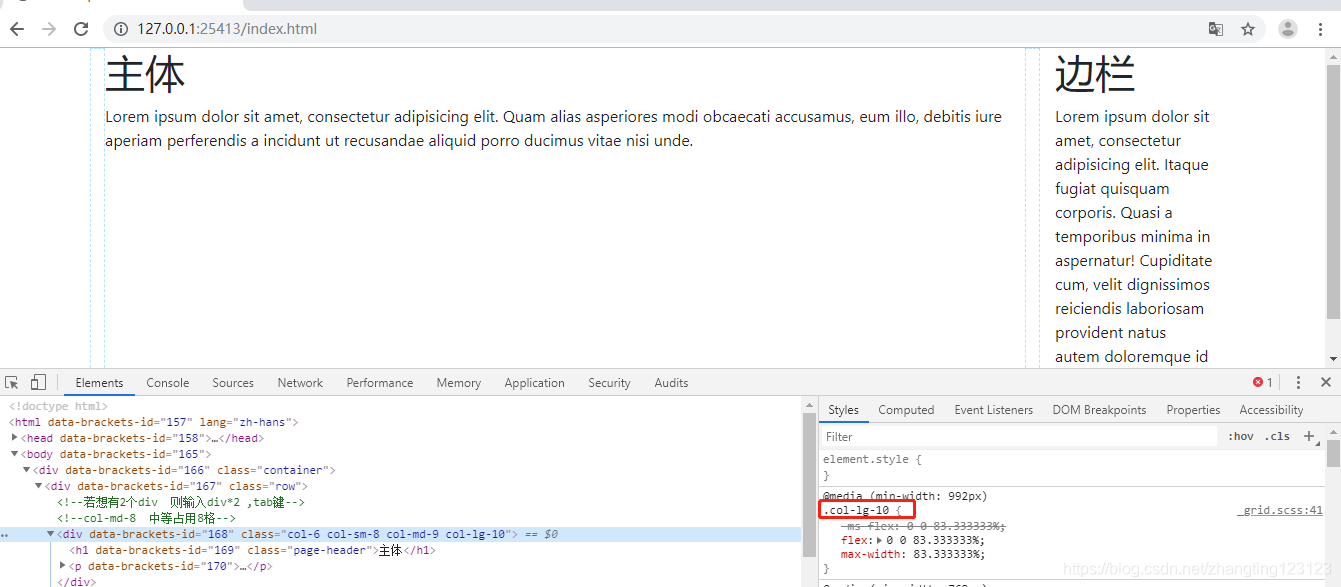Click the 边栏 sidebar heading

pyautogui.click(x=1095, y=75)
